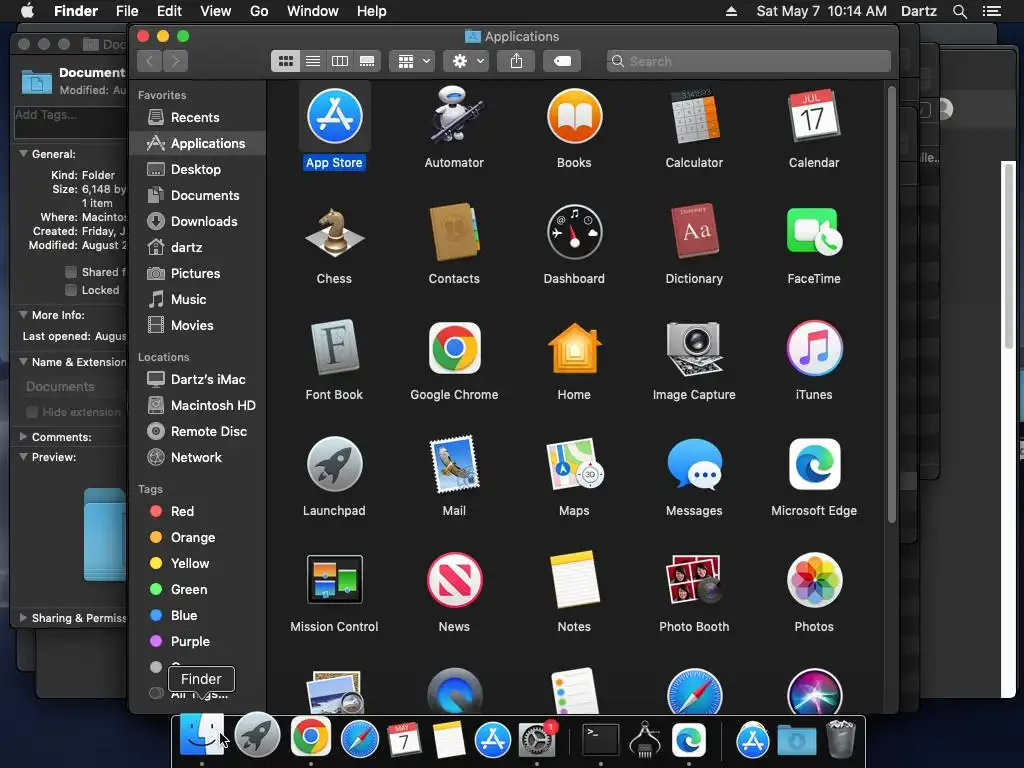Open the FaceTime app icon
Image resolution: width=1024 pixels, height=768 pixels.
click(814, 232)
